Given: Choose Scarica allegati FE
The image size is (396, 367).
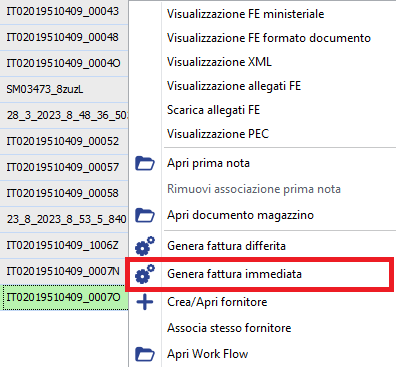Looking at the screenshot, I should [213, 110].
